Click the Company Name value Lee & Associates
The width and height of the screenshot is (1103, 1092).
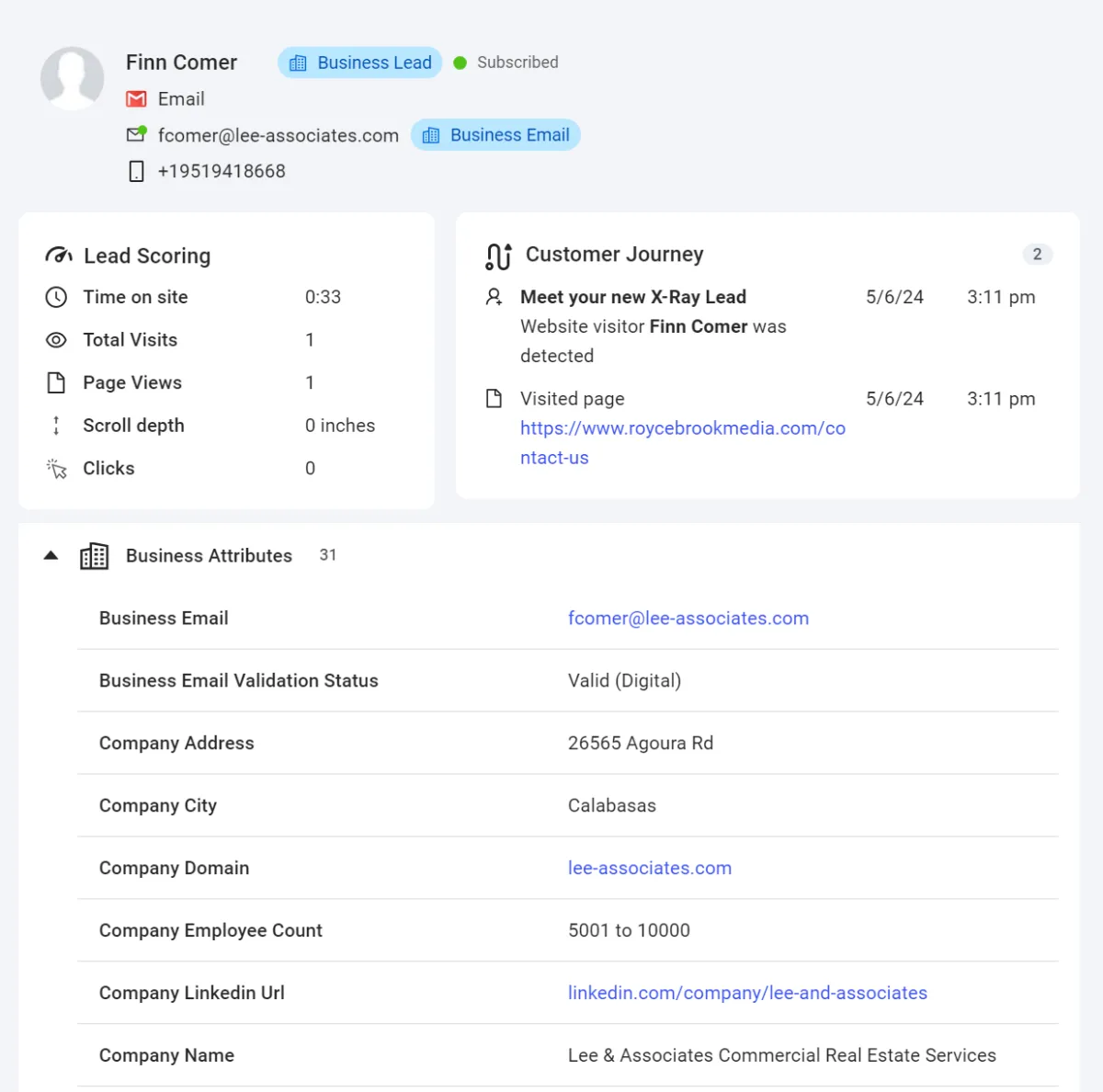click(x=782, y=1055)
